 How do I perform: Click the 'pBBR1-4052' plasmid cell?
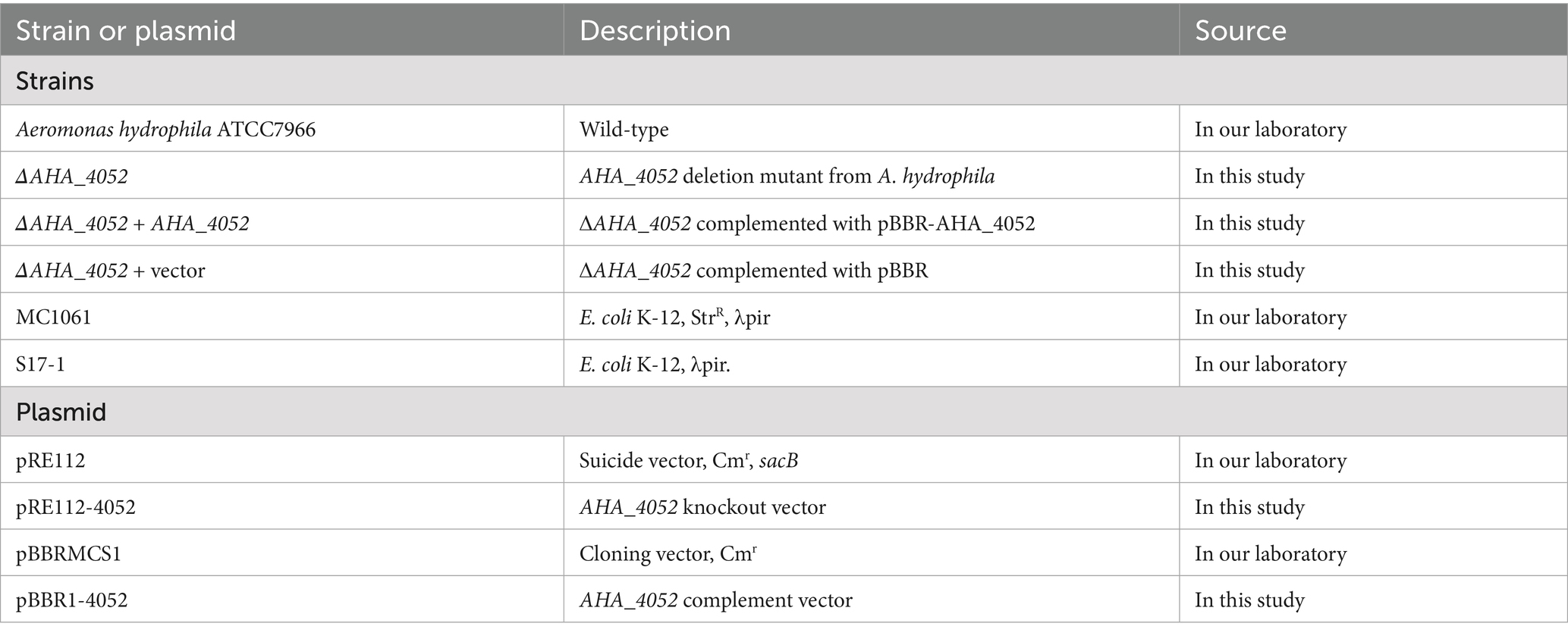click(x=71, y=600)
